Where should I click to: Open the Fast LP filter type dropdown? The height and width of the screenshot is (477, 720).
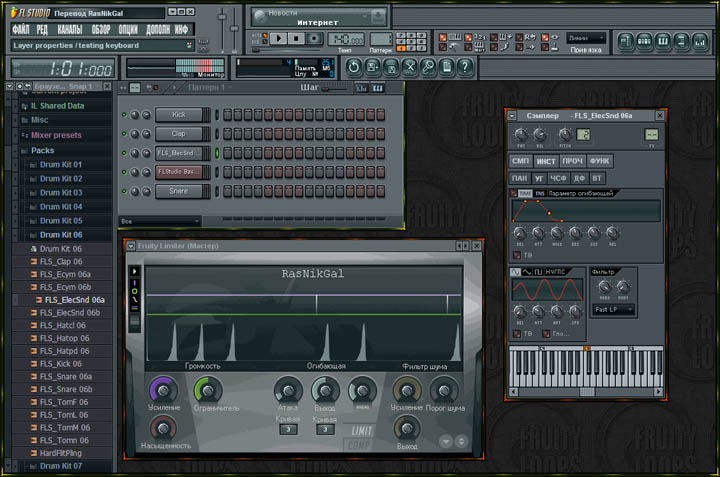[x=613, y=310]
